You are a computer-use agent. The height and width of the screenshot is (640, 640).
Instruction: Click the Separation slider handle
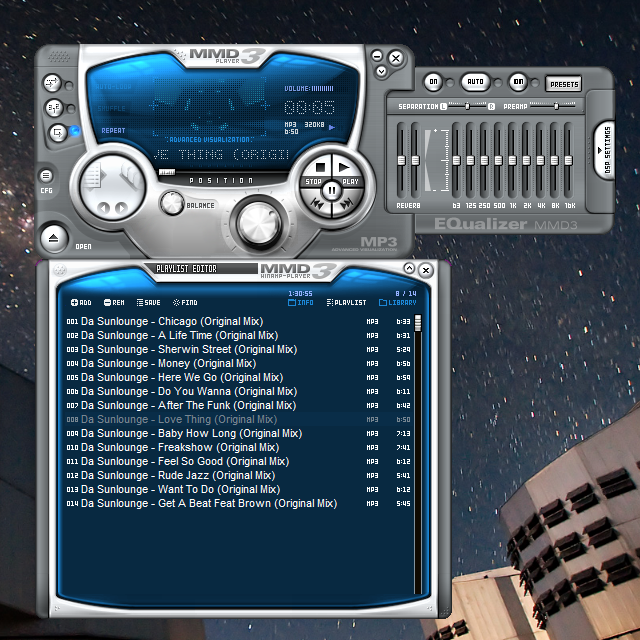467,106
